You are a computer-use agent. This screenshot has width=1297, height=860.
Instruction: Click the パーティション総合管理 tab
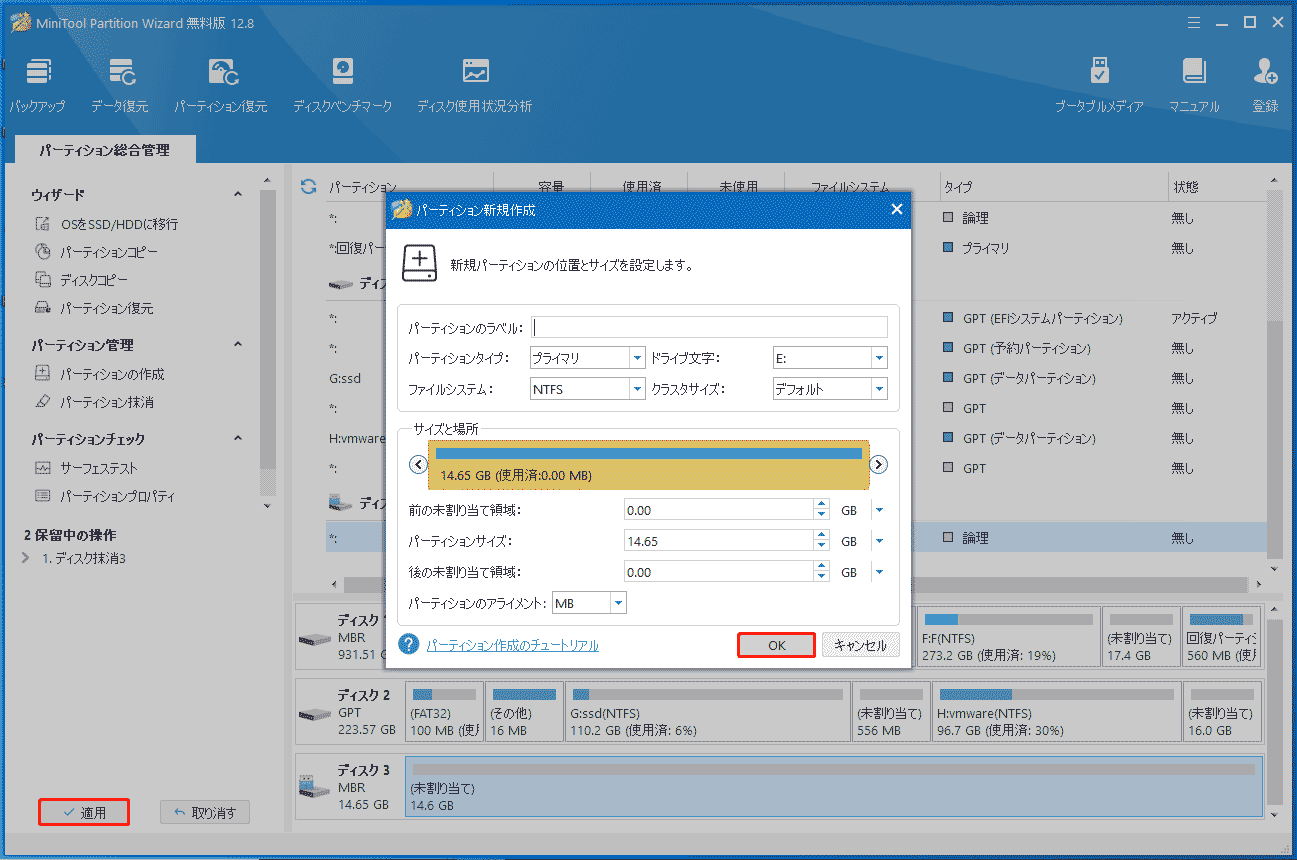[105, 150]
